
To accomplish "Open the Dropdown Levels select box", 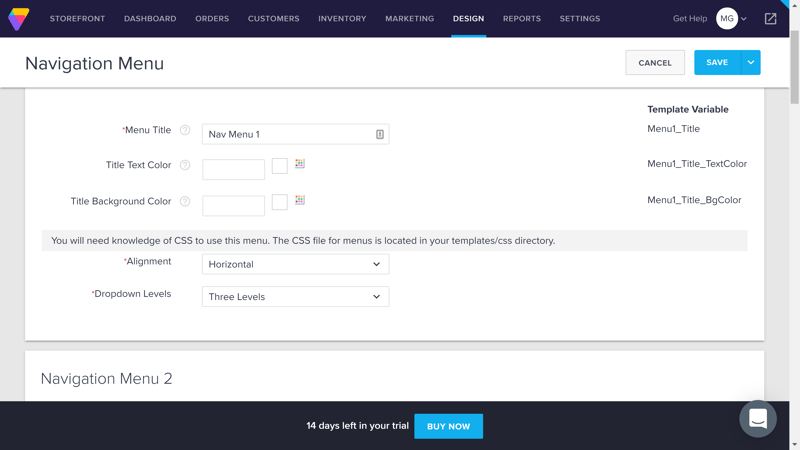I will (x=295, y=297).
